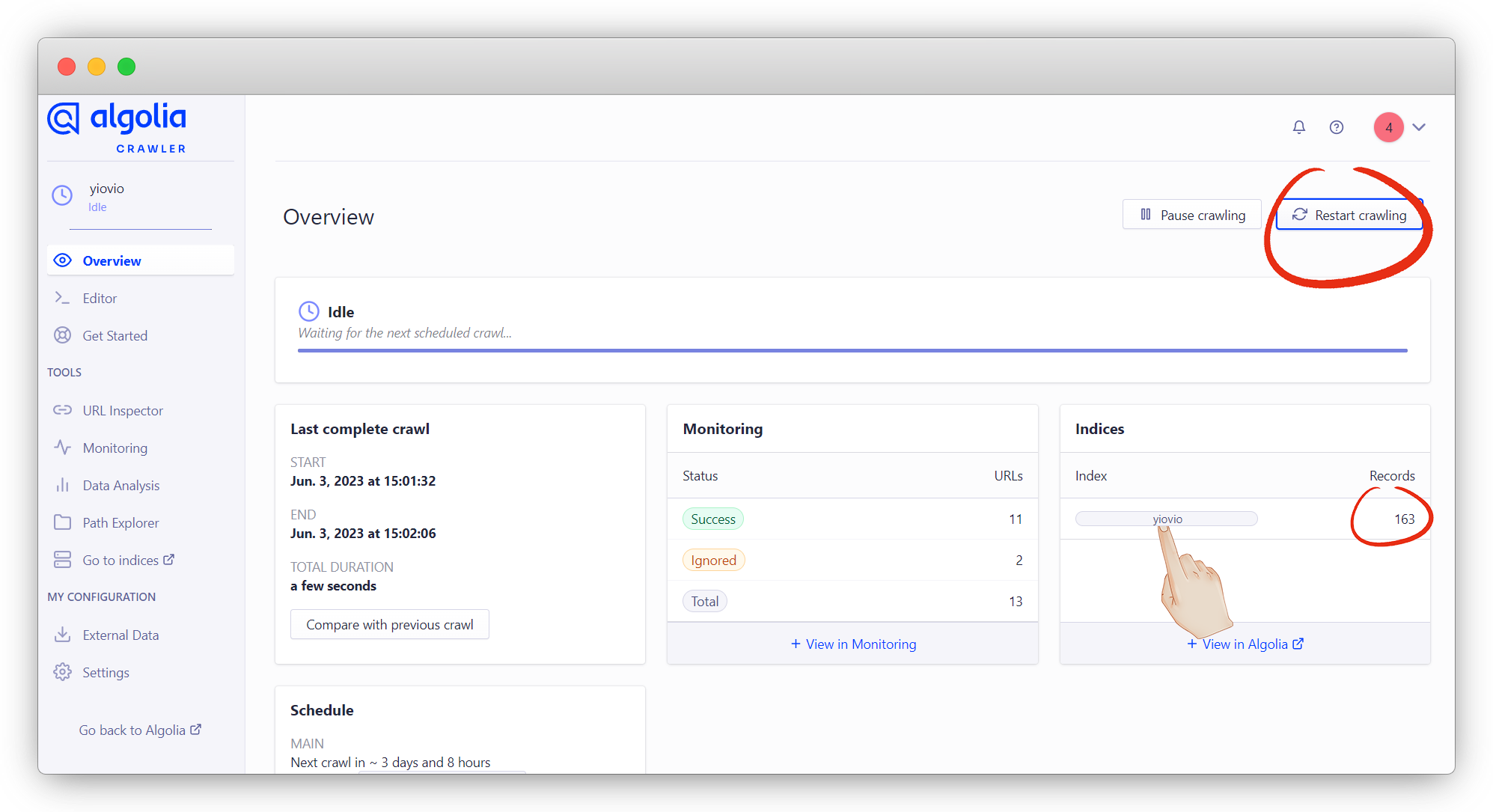1493x812 pixels.
Task: Click the Idle crawl progress bar
Action: coord(852,349)
